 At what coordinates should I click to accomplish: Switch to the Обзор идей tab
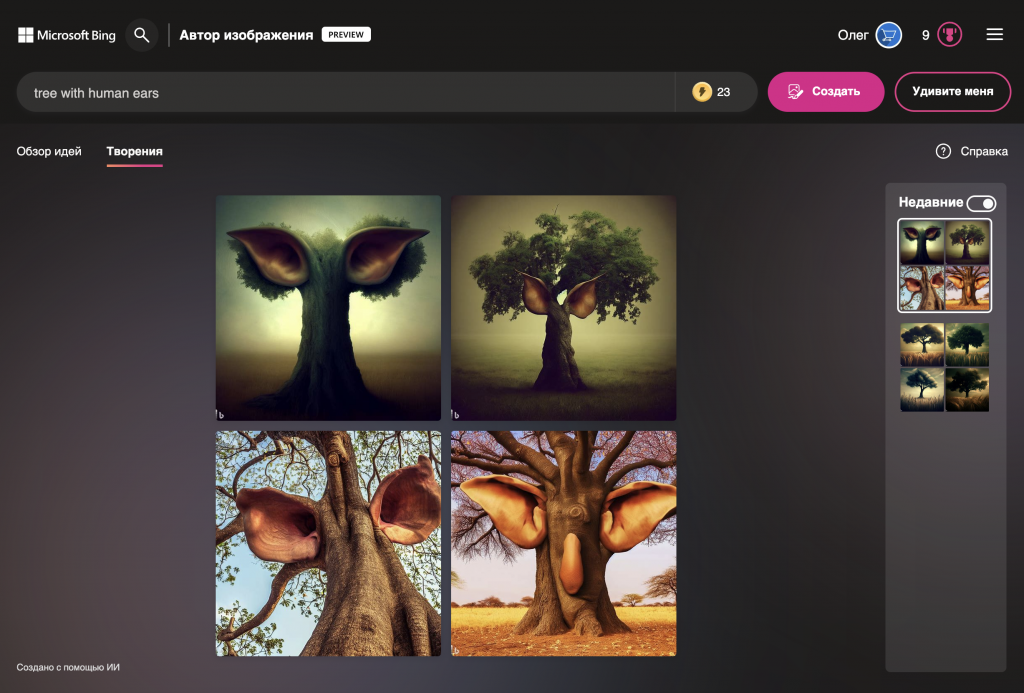tap(49, 152)
